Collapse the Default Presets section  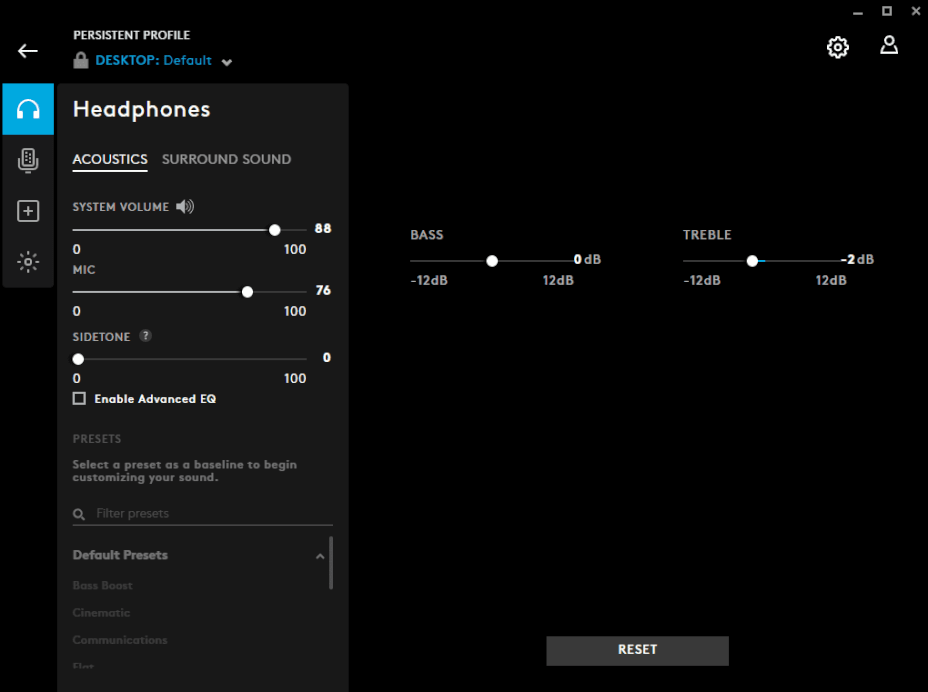coord(319,555)
